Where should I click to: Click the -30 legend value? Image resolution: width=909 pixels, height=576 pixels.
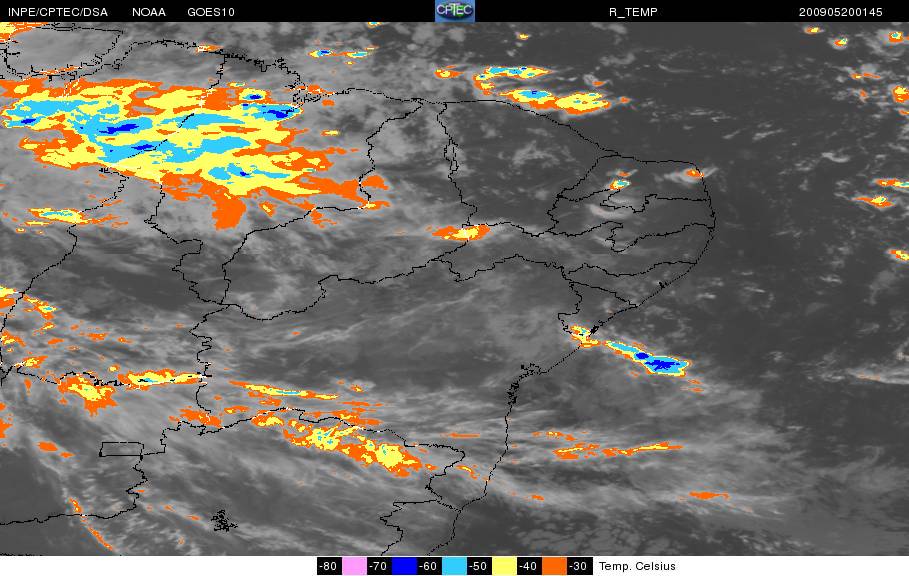click(x=579, y=566)
